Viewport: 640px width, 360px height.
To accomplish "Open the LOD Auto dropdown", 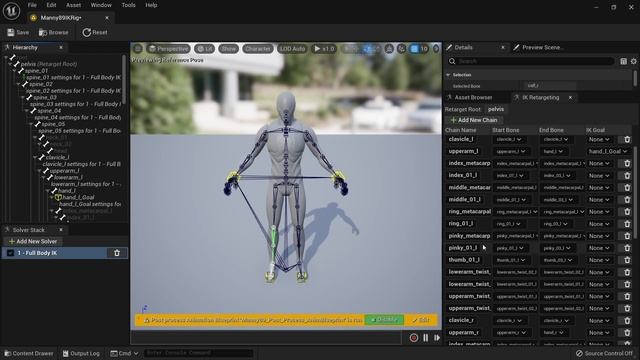I will [292, 49].
